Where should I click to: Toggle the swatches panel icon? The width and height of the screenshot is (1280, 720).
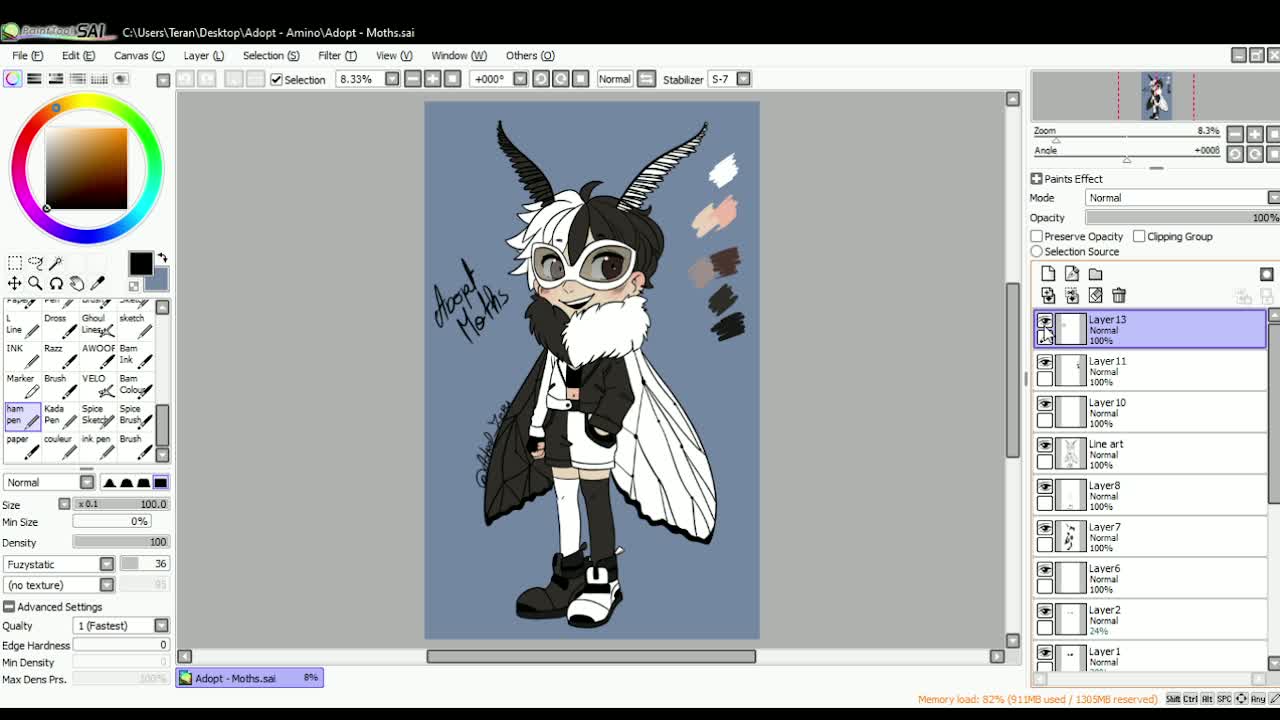[100, 79]
